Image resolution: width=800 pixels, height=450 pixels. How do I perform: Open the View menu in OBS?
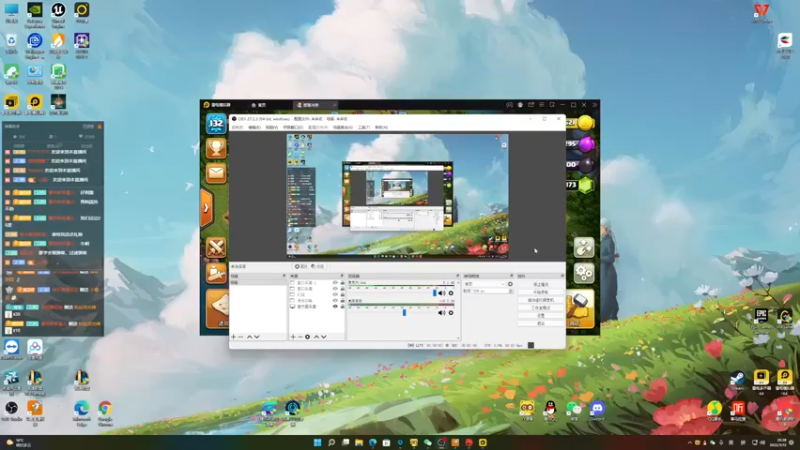tap(271, 127)
